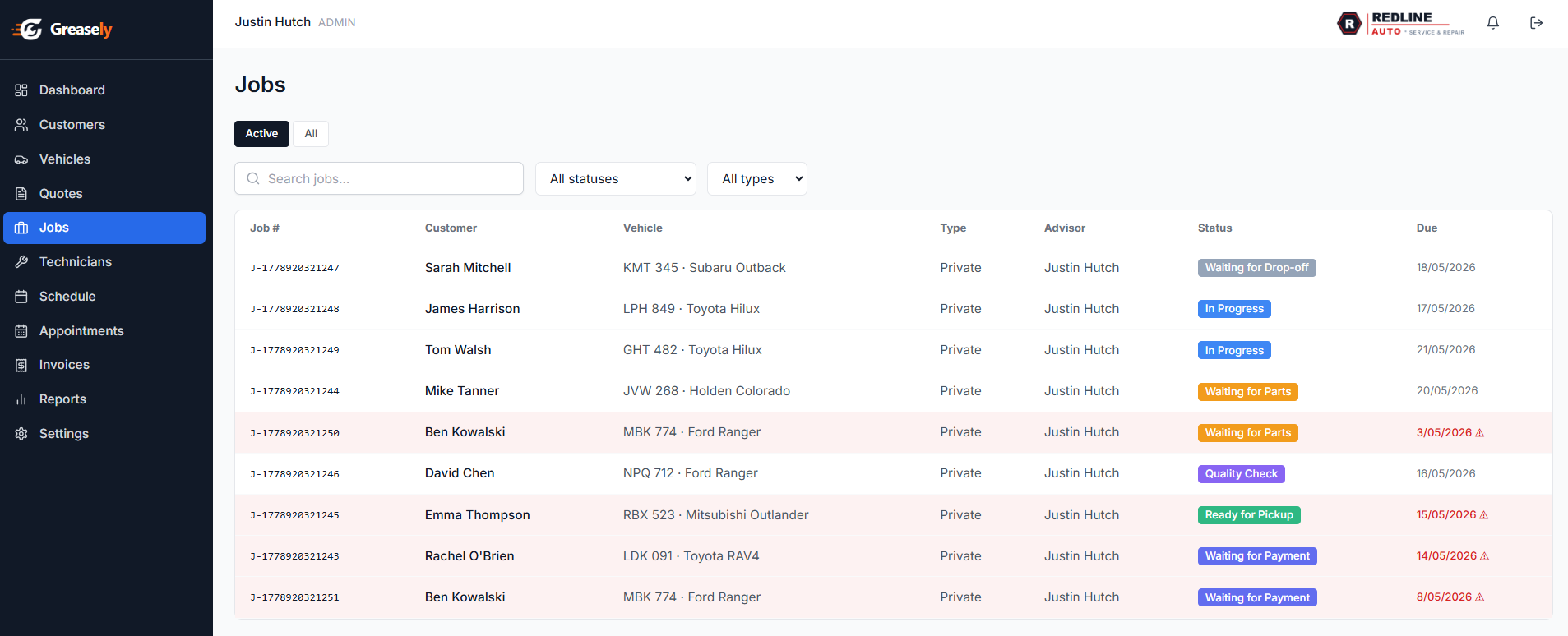This screenshot has width=1568, height=636.
Task: Click the Tom Walsh customer name
Action: pyautogui.click(x=458, y=350)
